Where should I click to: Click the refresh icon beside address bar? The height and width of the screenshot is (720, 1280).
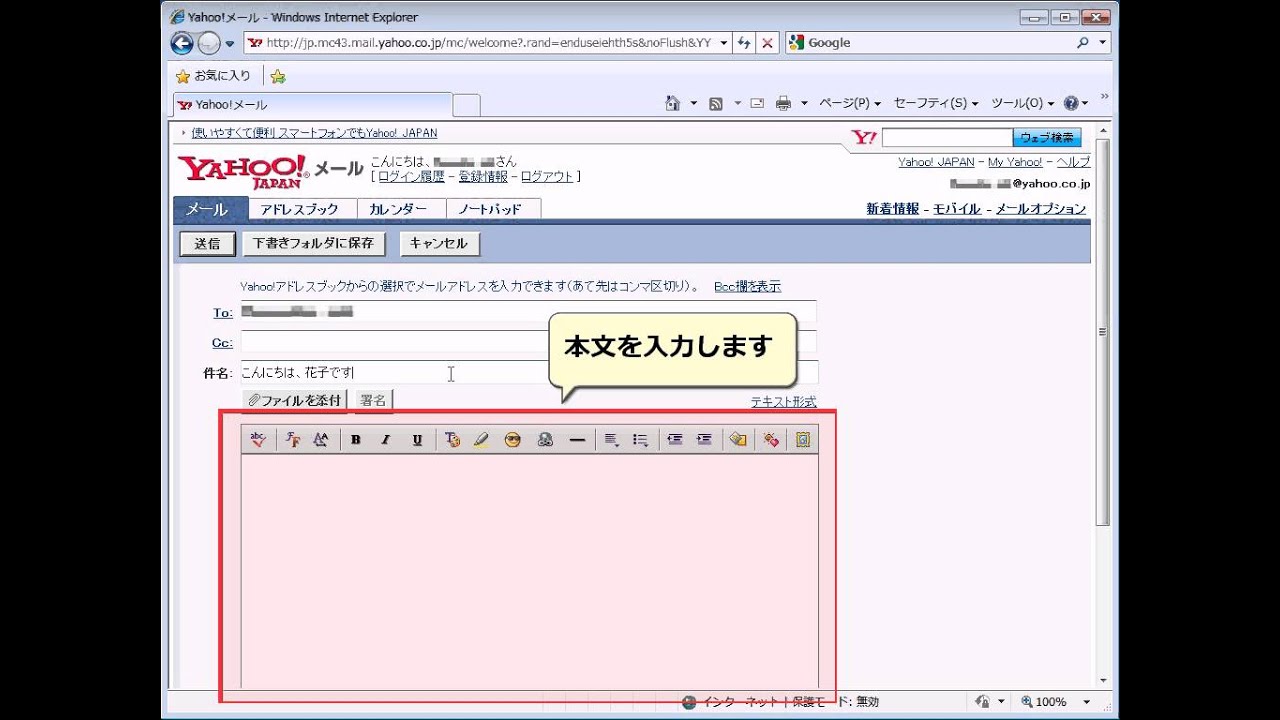click(744, 43)
